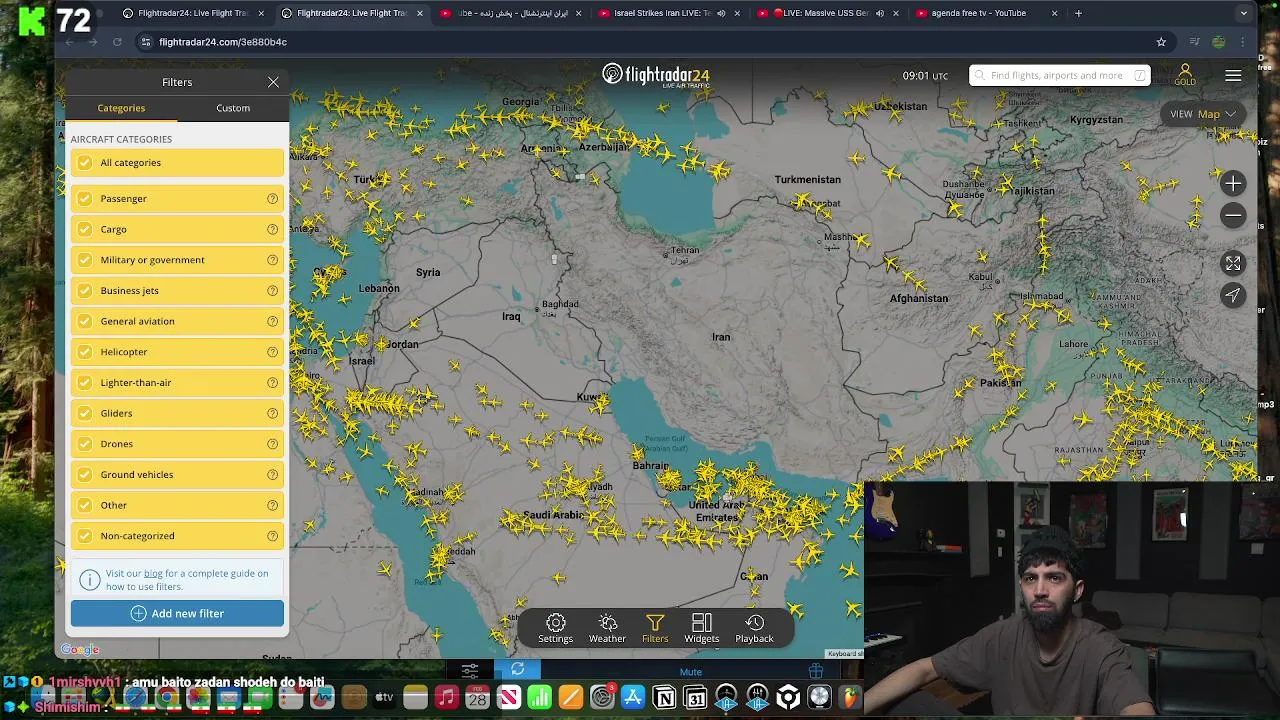
Task: Click the AIRCRAFT CATEGORIES heading
Action: [121, 139]
